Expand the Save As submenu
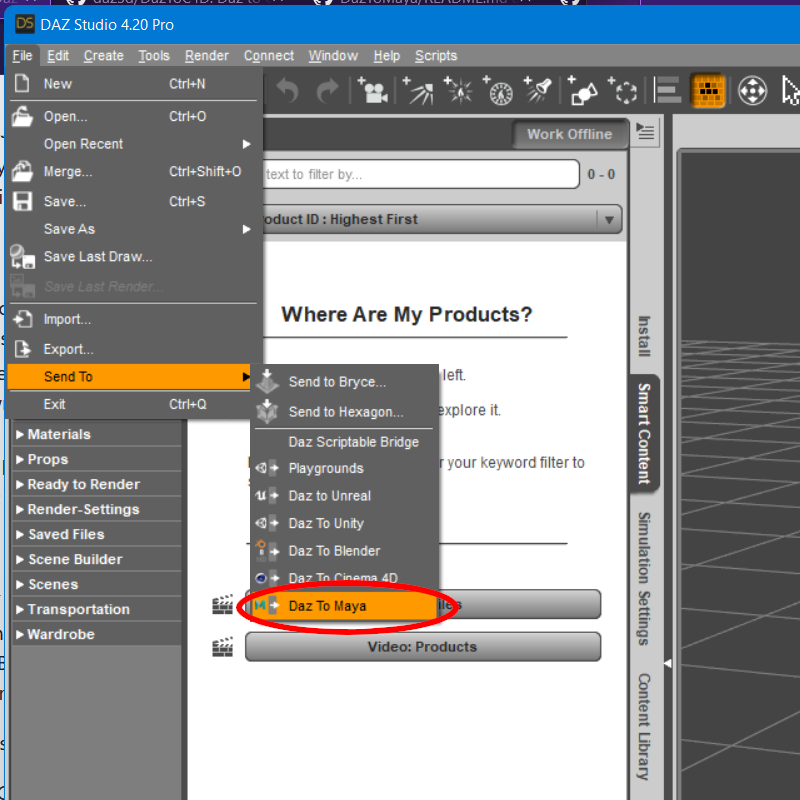 [x=132, y=229]
